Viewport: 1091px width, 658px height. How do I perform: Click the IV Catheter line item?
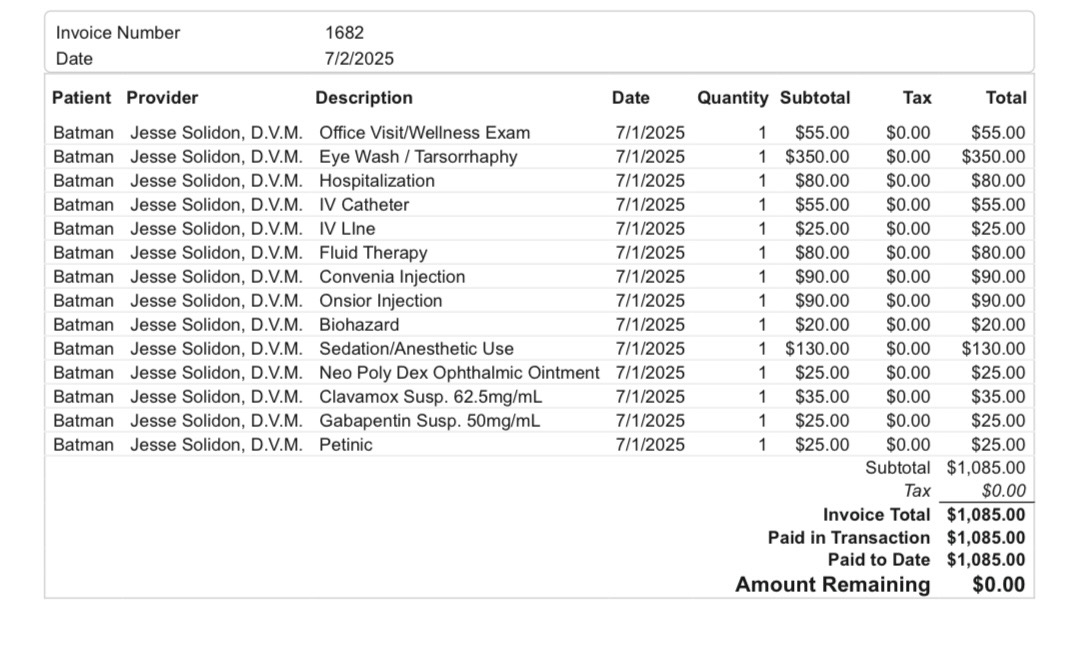364,205
